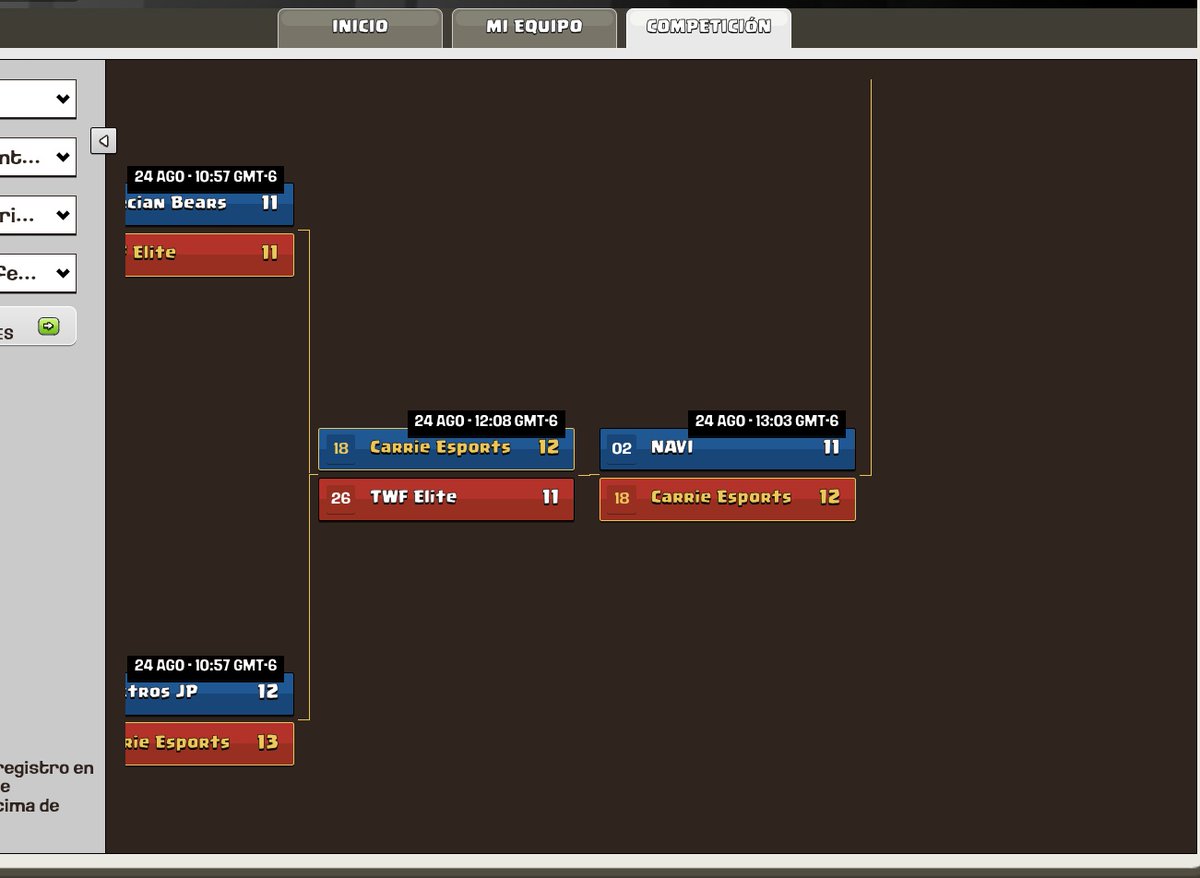Select the red Elite row in the first round
The height and width of the screenshot is (878, 1200).
[209, 255]
